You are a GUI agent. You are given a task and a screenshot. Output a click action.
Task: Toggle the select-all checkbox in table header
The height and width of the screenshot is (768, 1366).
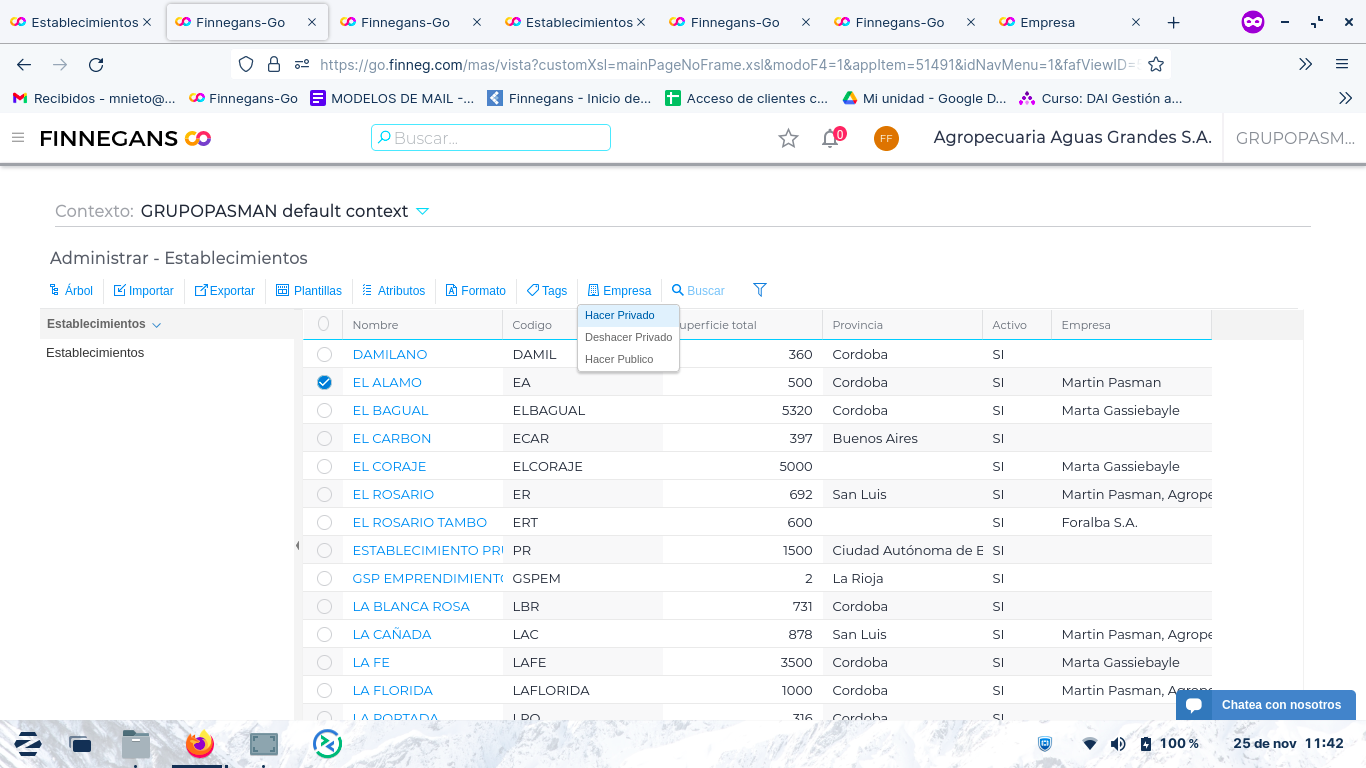point(323,324)
